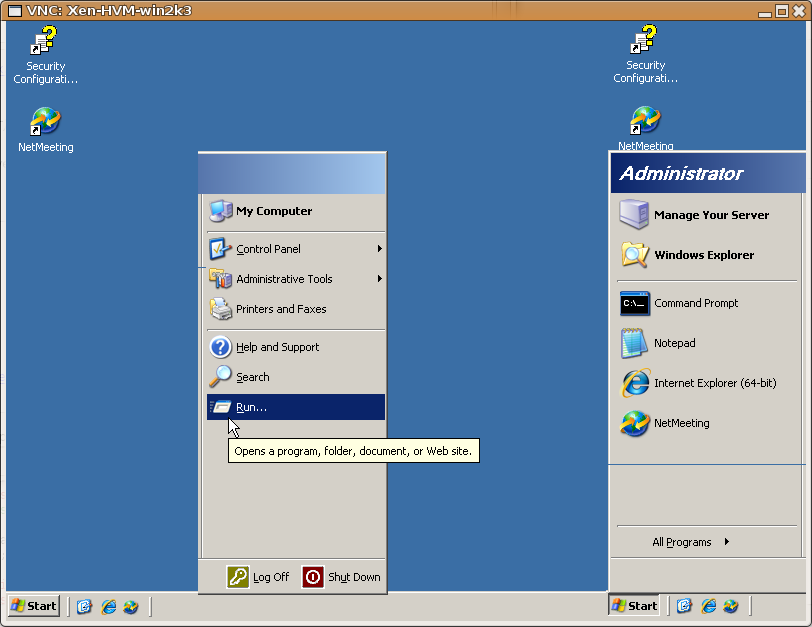This screenshot has width=812, height=627.
Task: Open Help and Support
Action: coord(277,347)
